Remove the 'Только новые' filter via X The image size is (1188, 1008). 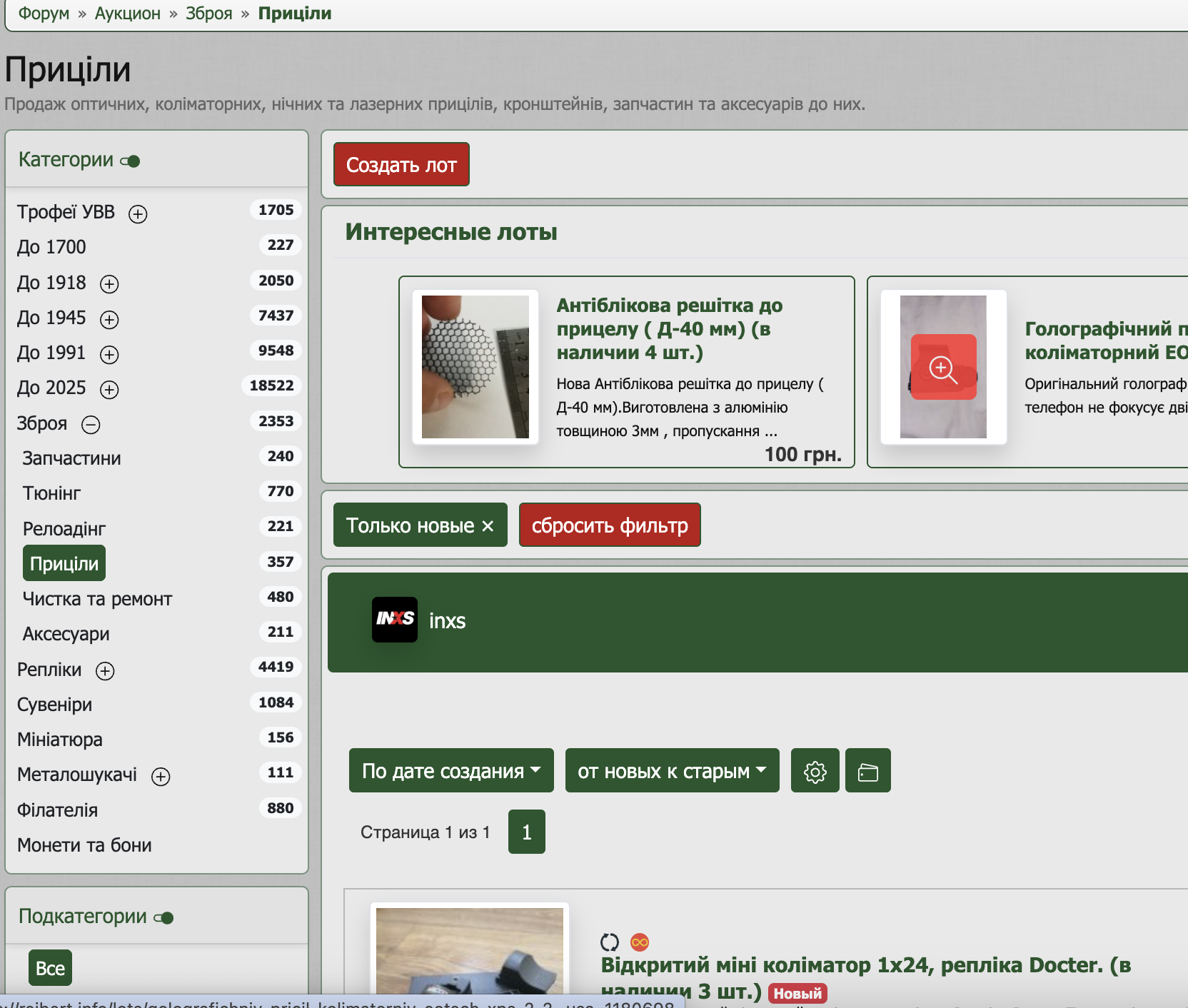488,526
